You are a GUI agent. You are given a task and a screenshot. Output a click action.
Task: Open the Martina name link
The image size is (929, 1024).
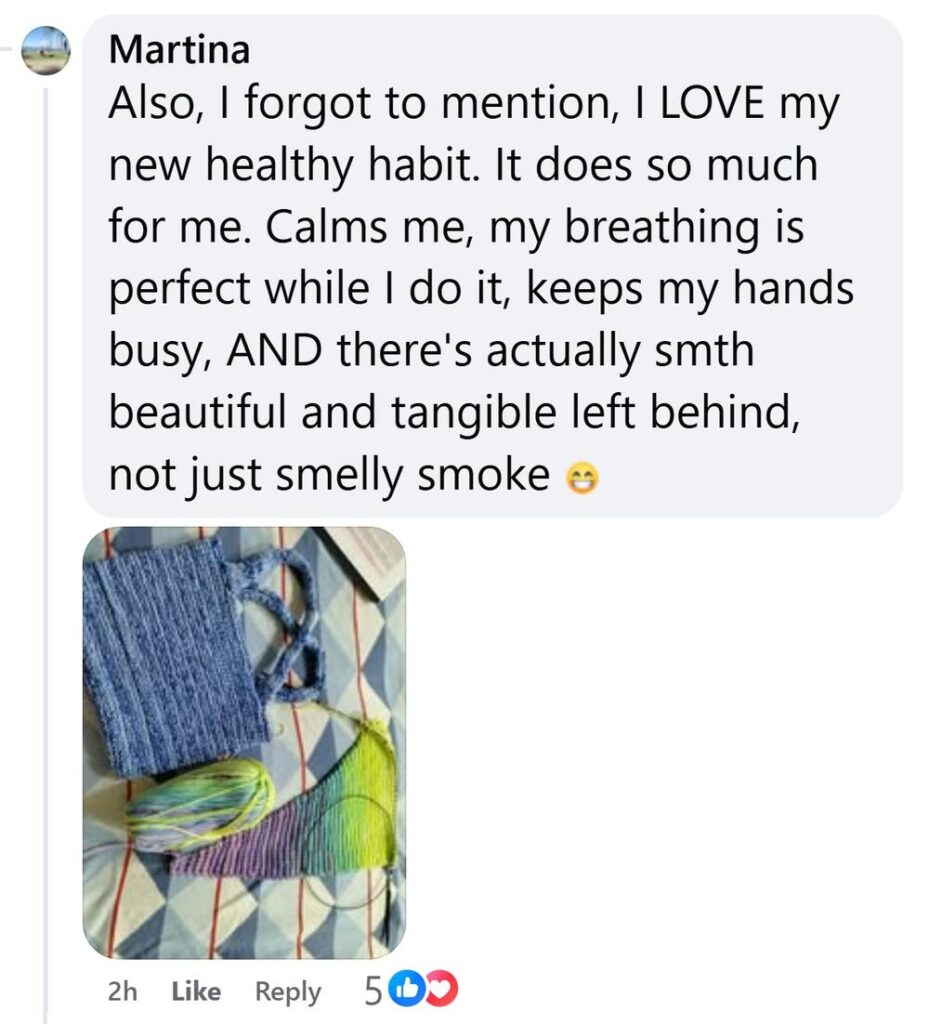[x=180, y=49]
